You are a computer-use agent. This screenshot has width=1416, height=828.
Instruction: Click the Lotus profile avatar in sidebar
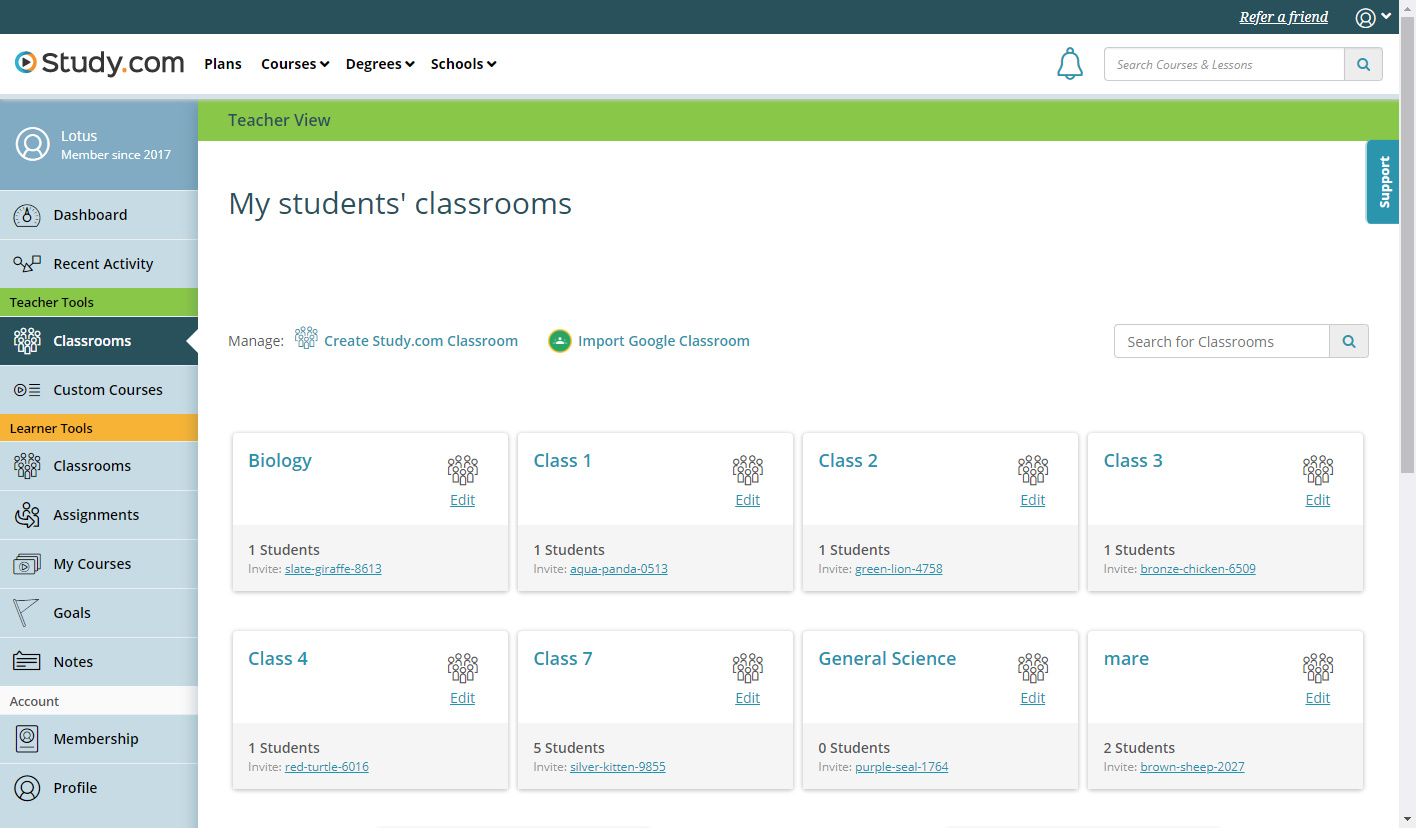pyautogui.click(x=33, y=144)
